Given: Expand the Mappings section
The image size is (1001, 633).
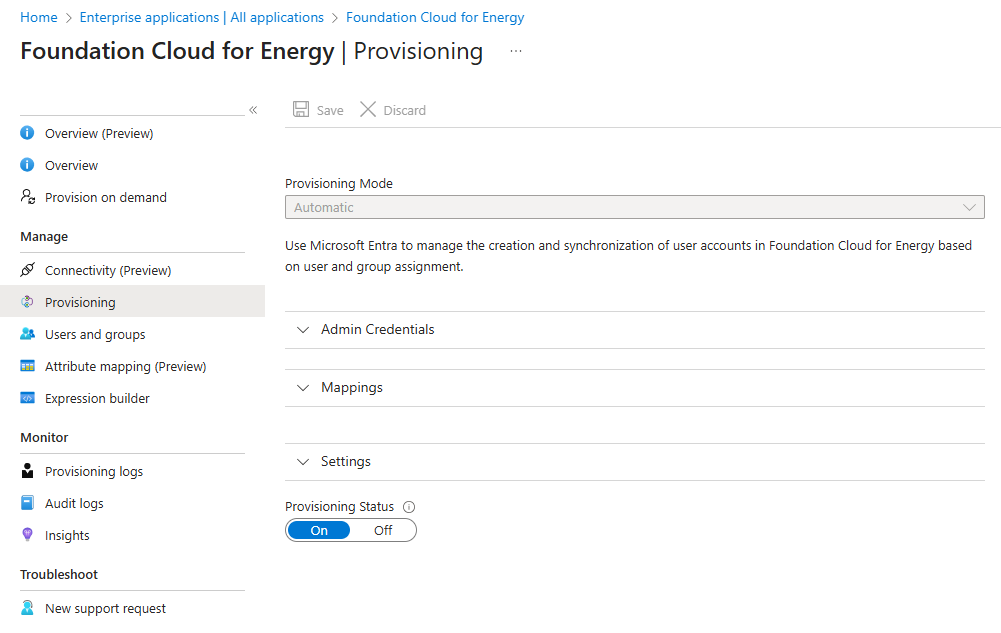Looking at the screenshot, I should coord(635,388).
